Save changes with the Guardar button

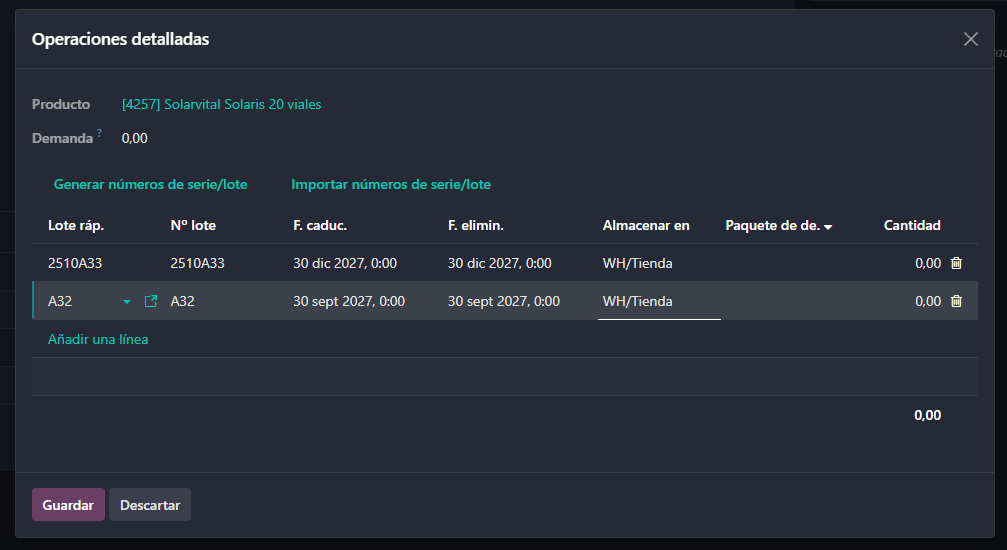click(68, 505)
